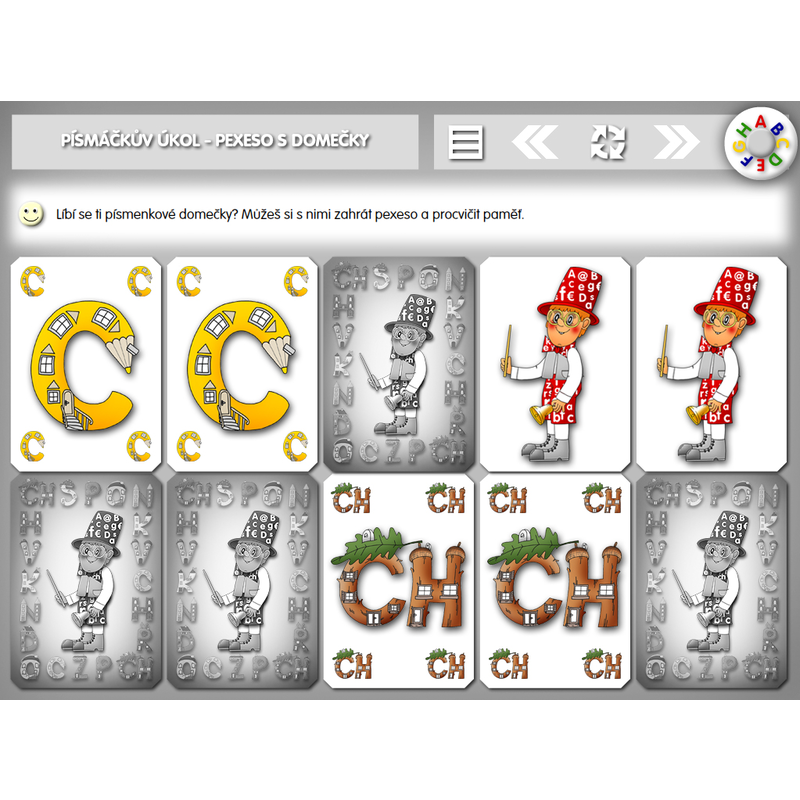Select the first red-hat Písmáček character card
Viewport: 800px width, 800px height.
555,364
